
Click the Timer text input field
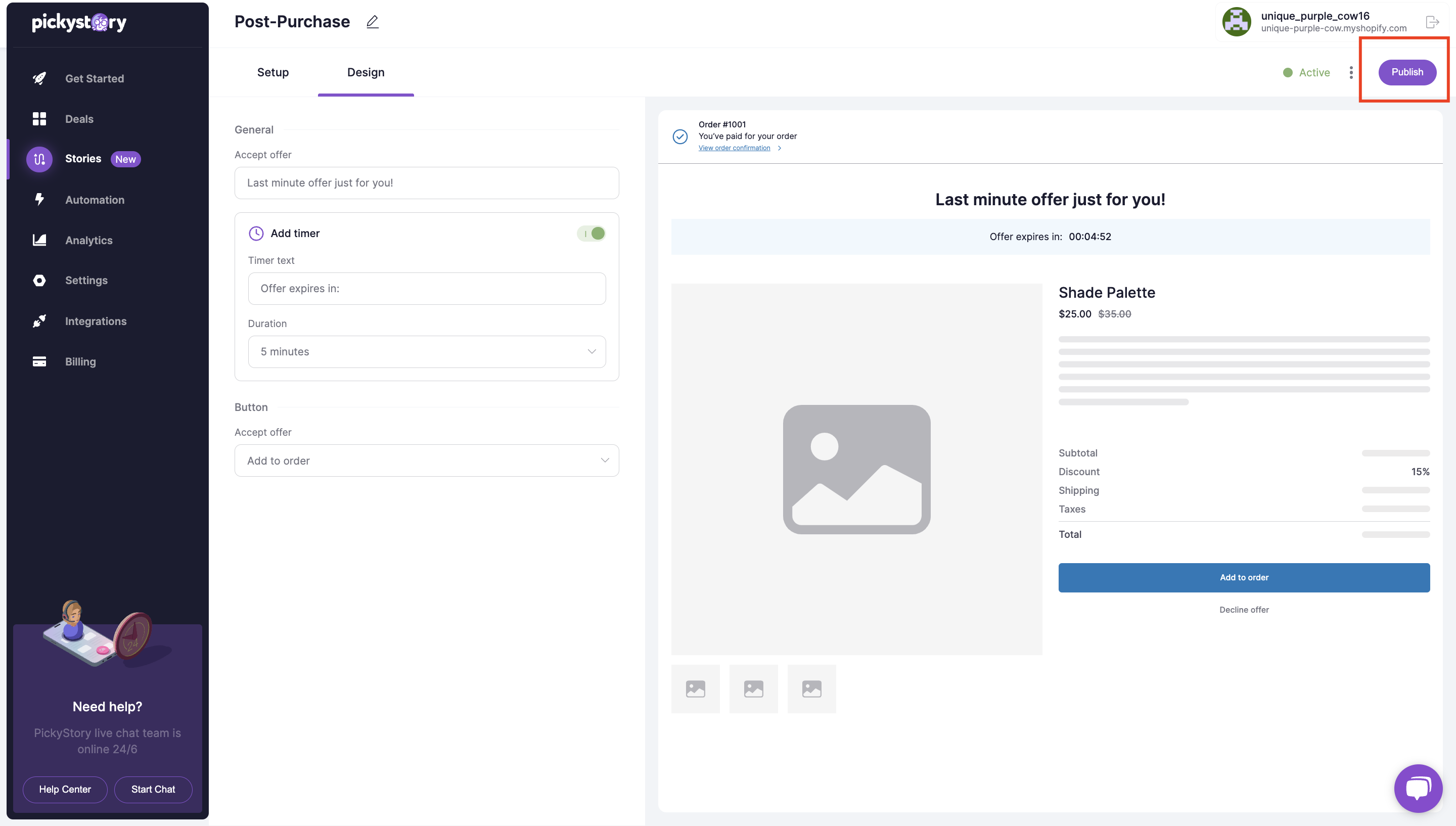(427, 288)
